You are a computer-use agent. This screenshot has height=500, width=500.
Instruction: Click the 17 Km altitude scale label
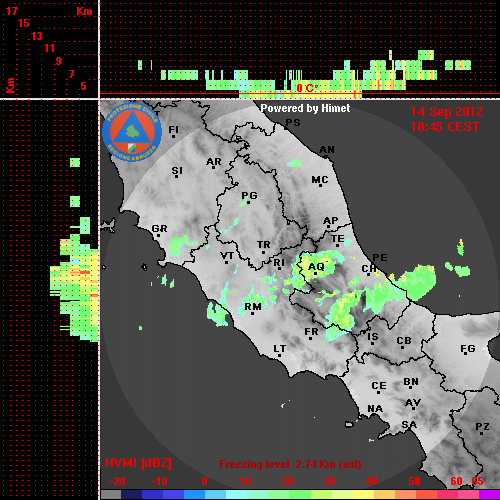coord(11,11)
